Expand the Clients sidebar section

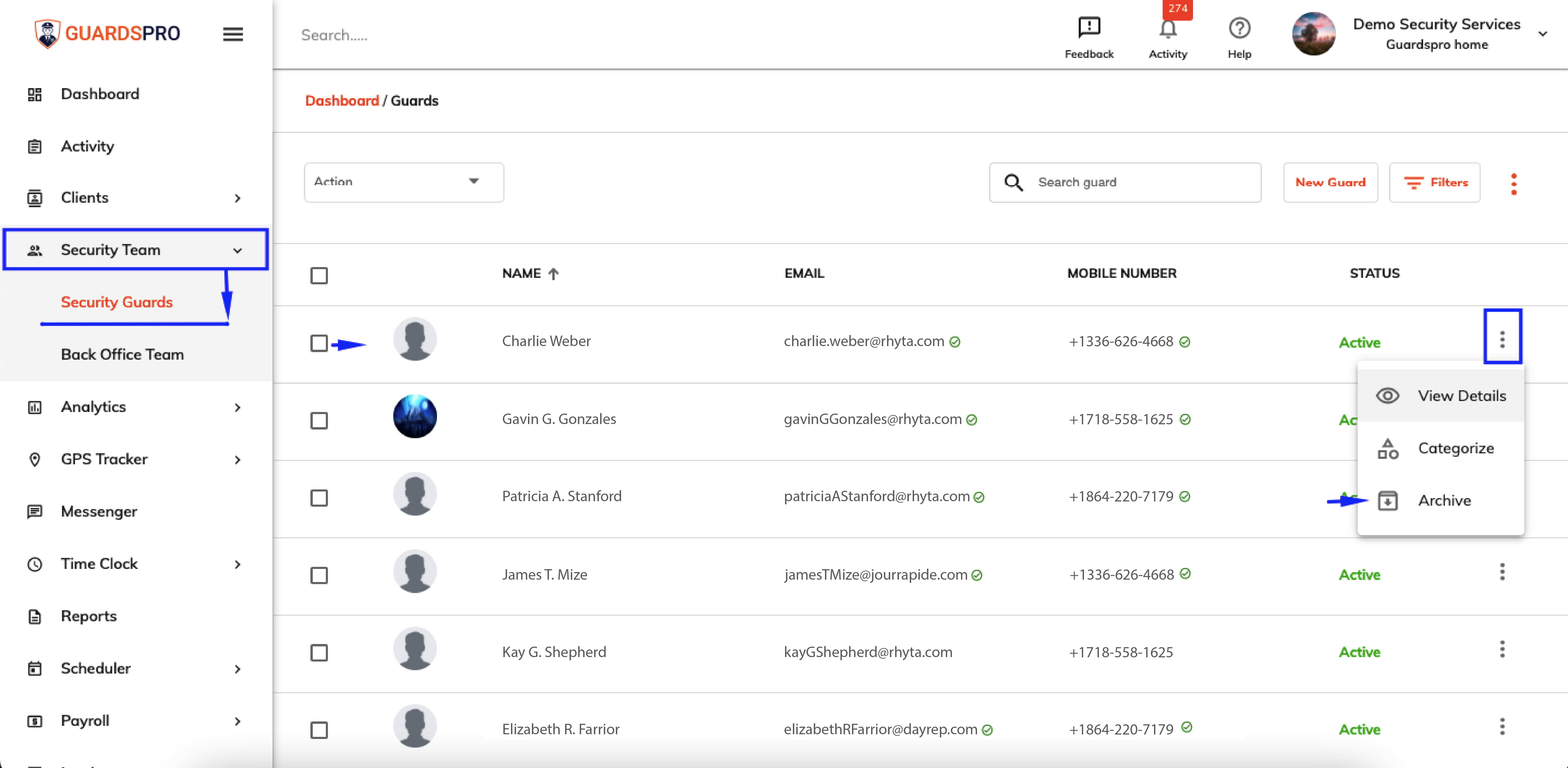click(x=135, y=198)
